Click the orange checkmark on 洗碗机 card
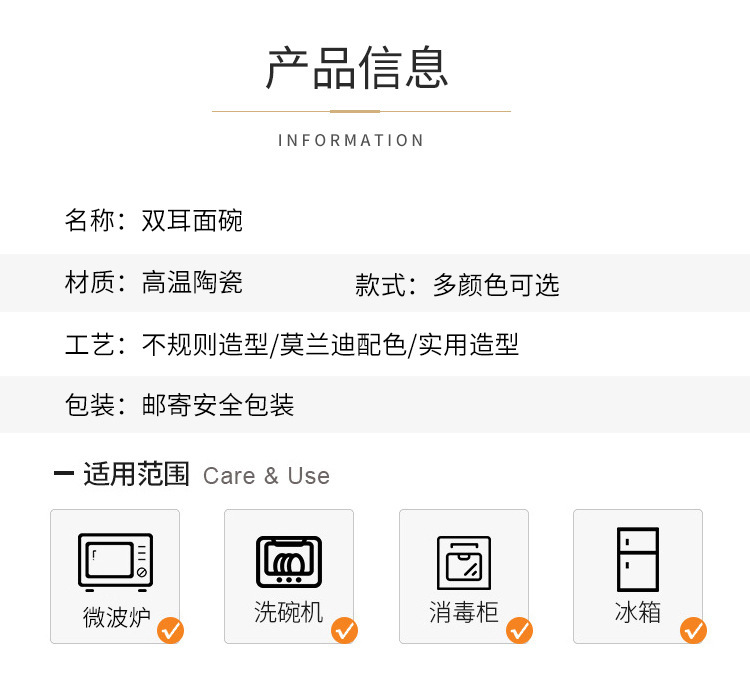The height and width of the screenshot is (675, 750). coord(345,630)
